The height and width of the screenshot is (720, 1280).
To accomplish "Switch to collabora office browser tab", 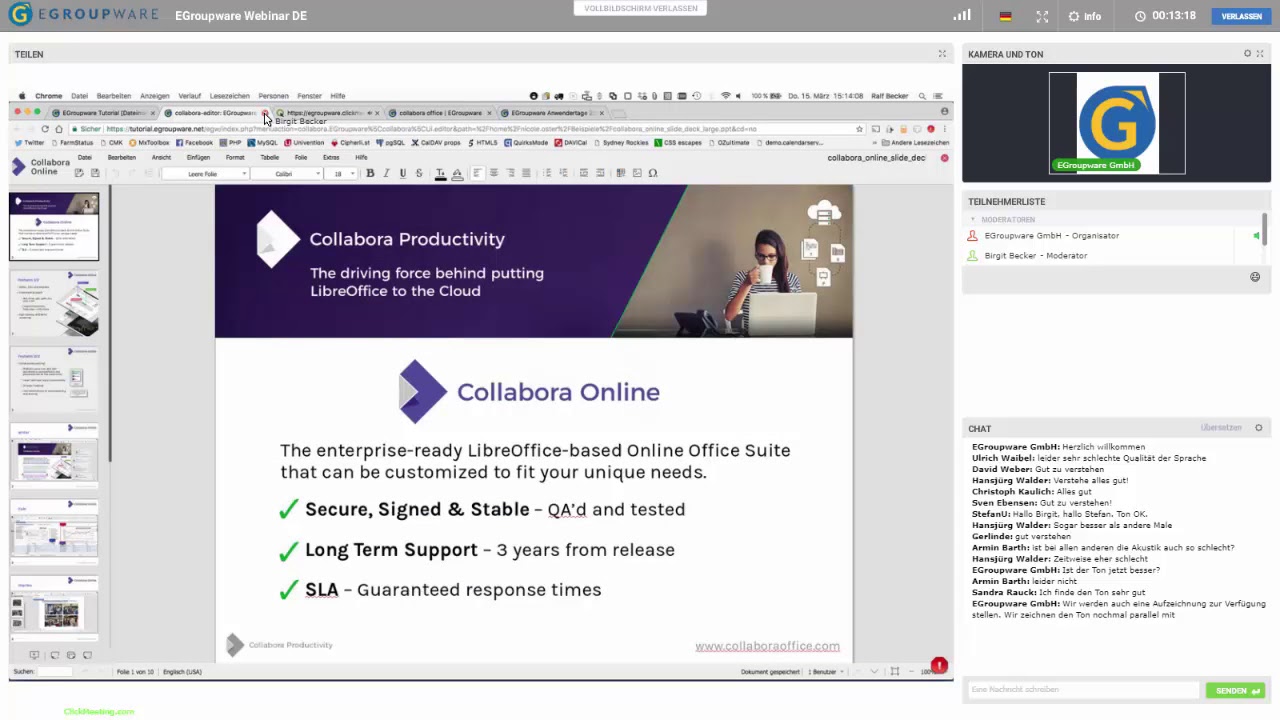I will (x=440, y=113).
